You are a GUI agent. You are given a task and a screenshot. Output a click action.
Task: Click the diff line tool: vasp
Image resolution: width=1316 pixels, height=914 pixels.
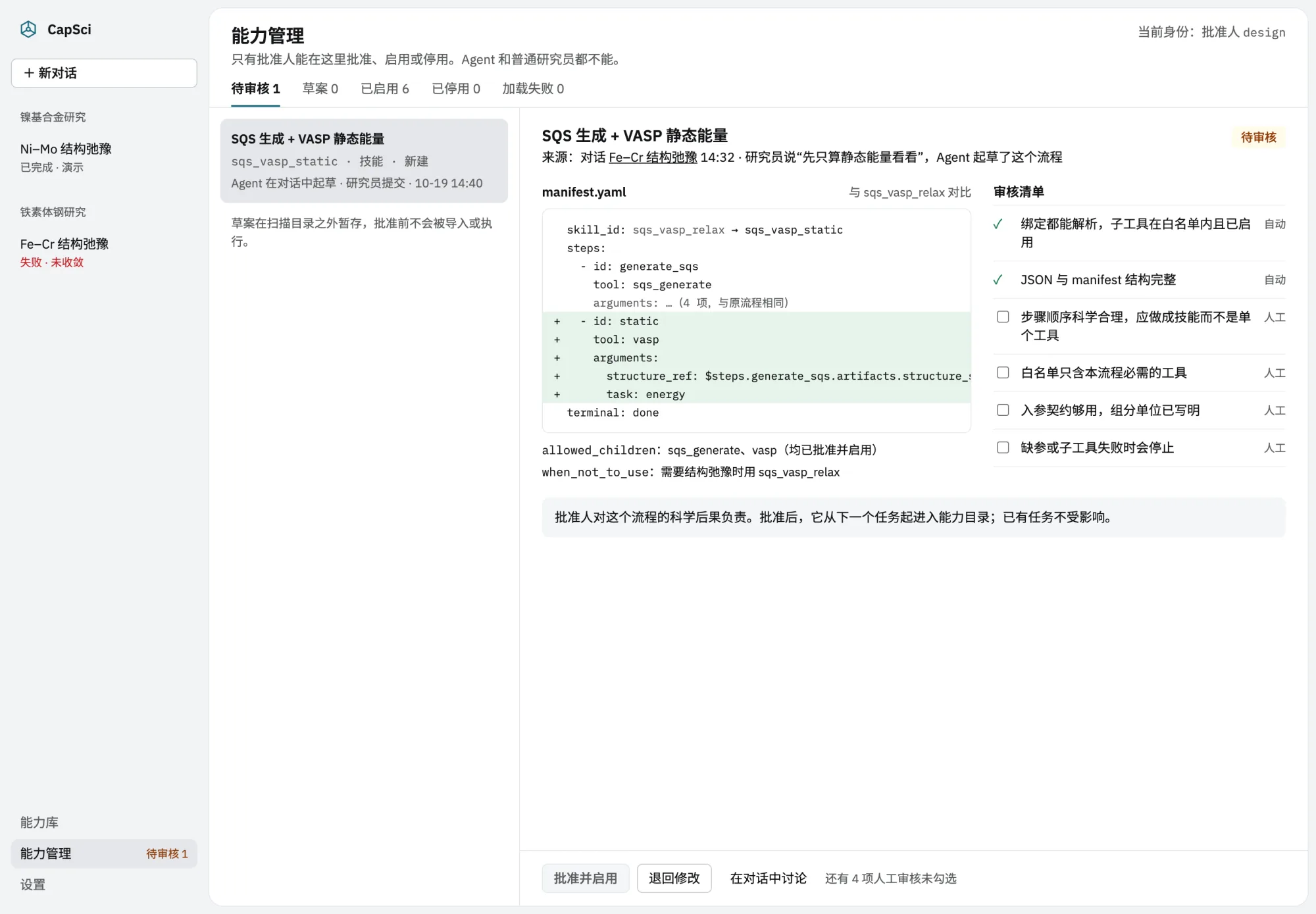pos(757,340)
